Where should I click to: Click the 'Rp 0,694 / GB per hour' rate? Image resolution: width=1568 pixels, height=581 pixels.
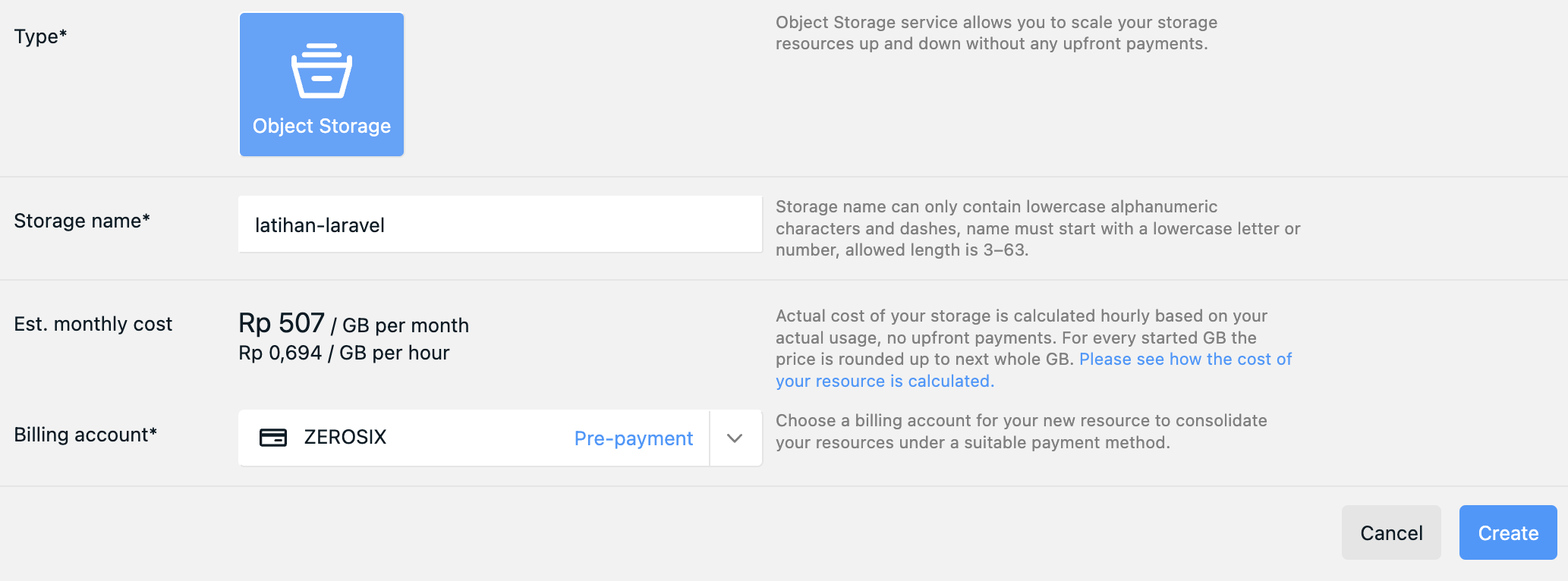pos(344,353)
